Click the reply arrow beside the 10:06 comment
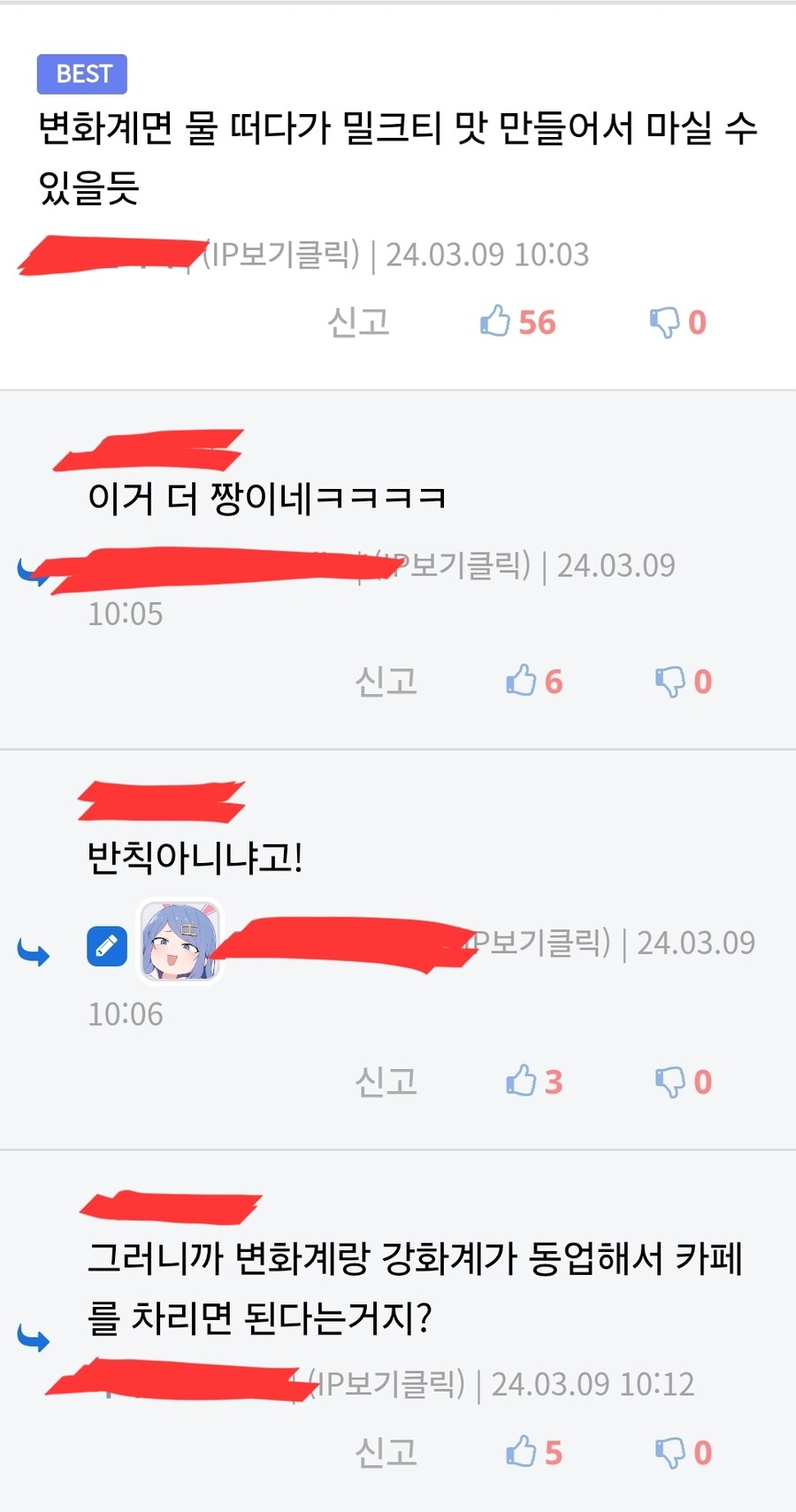 34,952
